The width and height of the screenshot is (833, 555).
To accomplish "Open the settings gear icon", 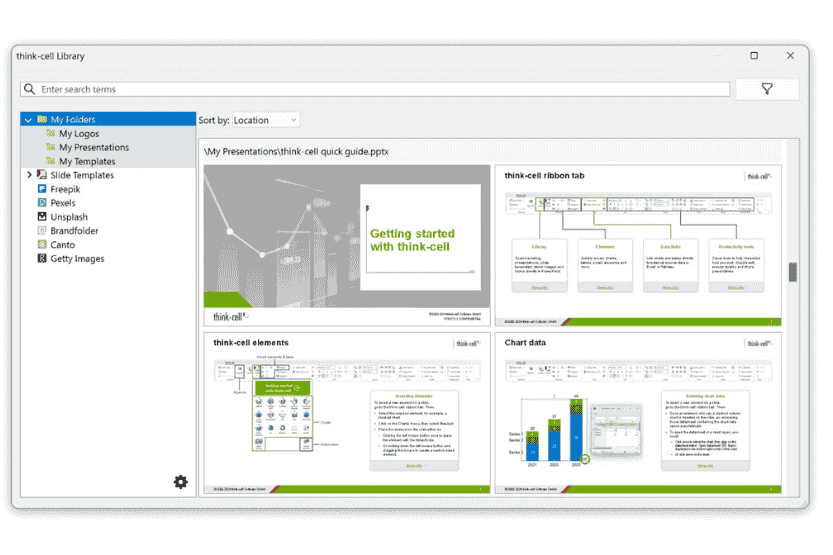I will point(180,482).
